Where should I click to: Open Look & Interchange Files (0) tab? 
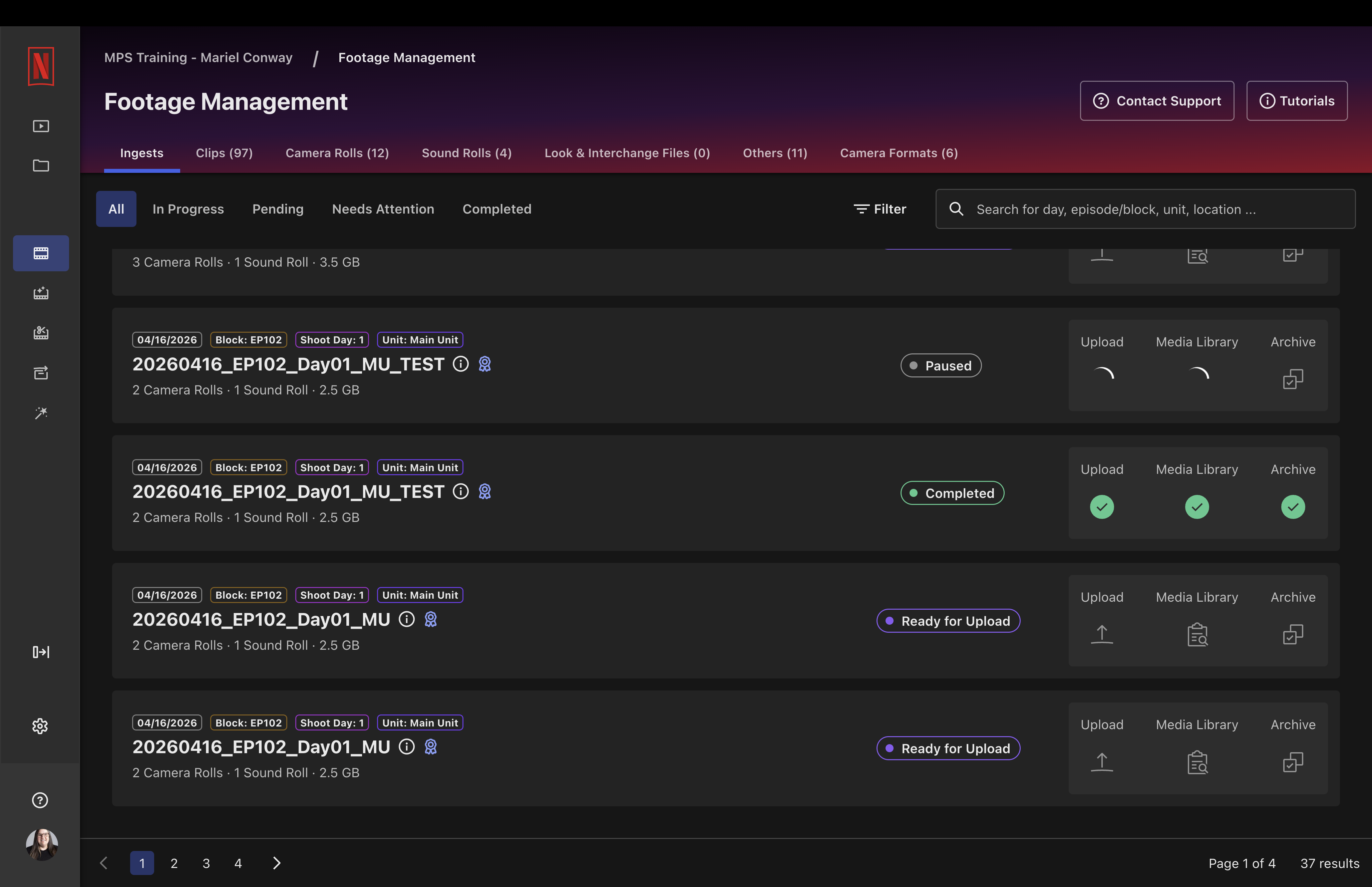(x=627, y=153)
